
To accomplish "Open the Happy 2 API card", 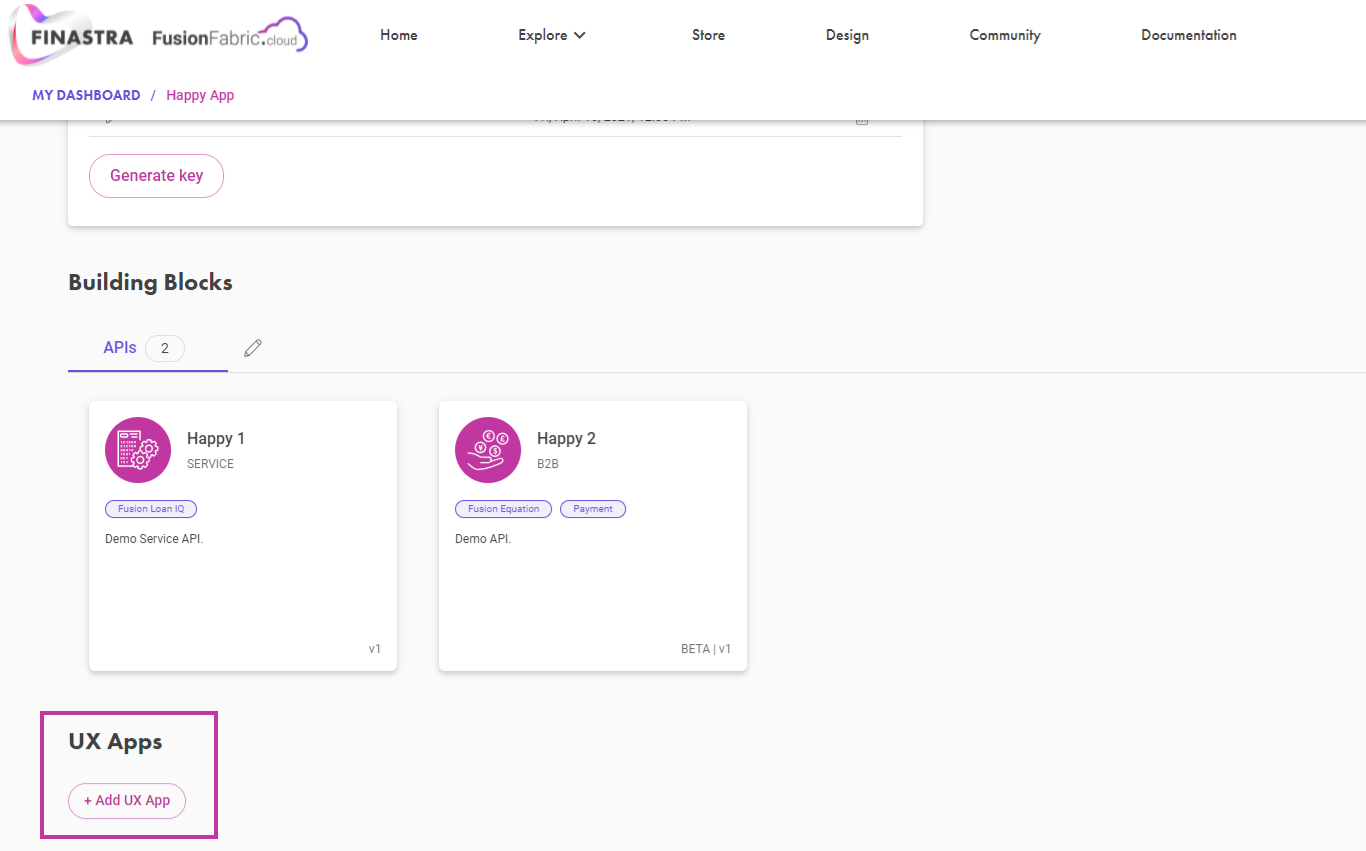I will point(593,536).
